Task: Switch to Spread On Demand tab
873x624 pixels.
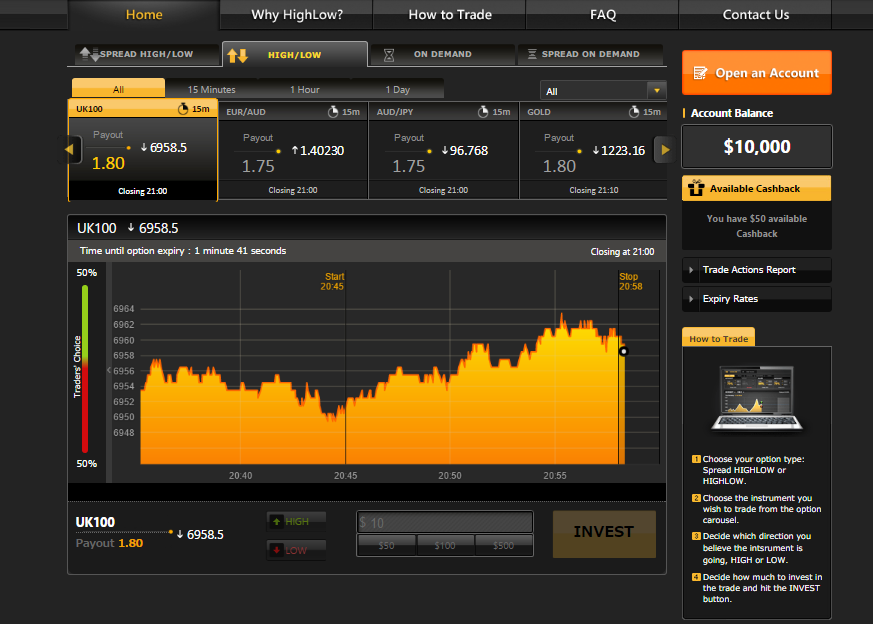Action: (x=590, y=54)
